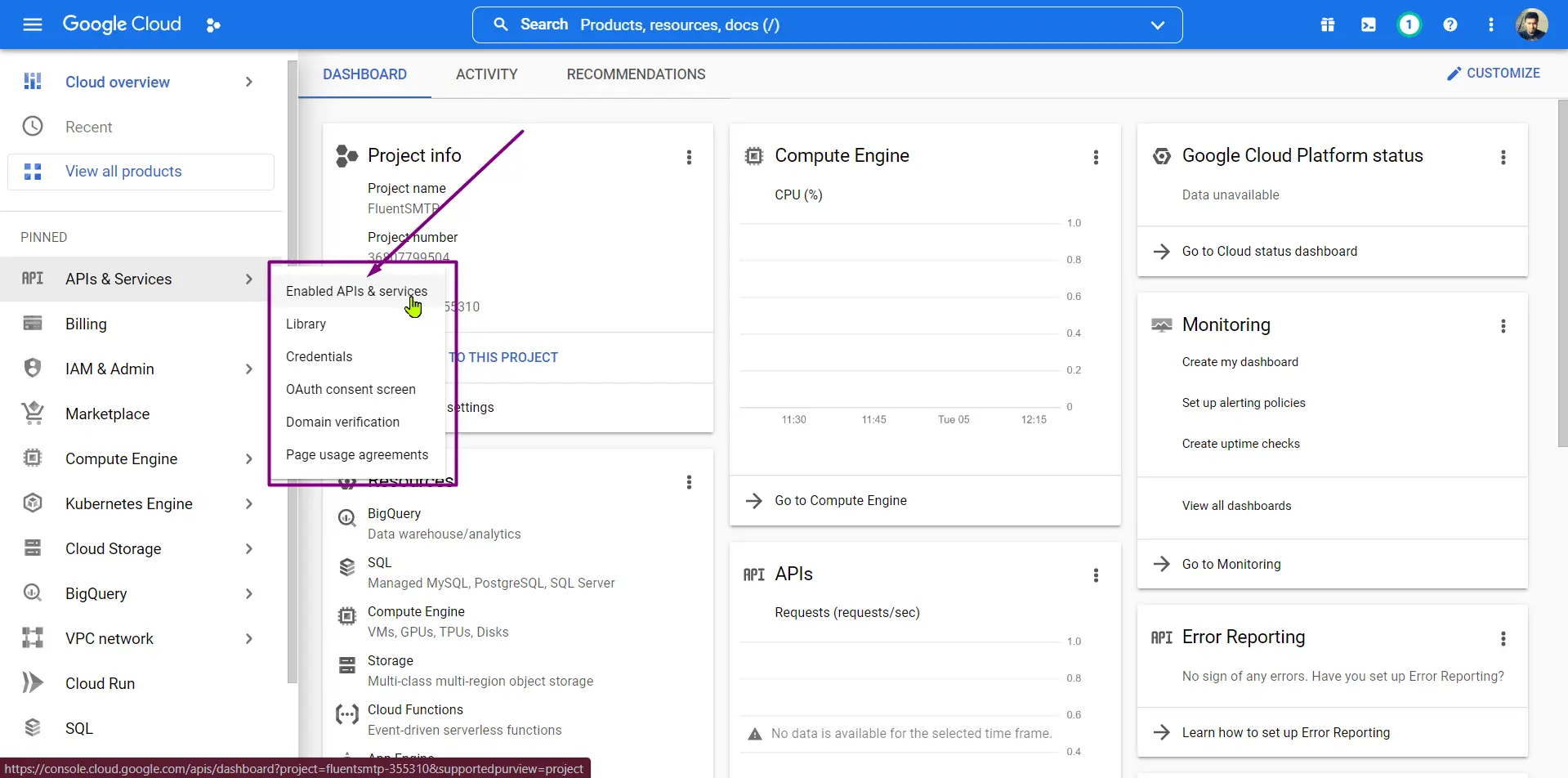This screenshot has width=1568, height=778.
Task: Switch to the Activity tab
Action: coord(486,74)
